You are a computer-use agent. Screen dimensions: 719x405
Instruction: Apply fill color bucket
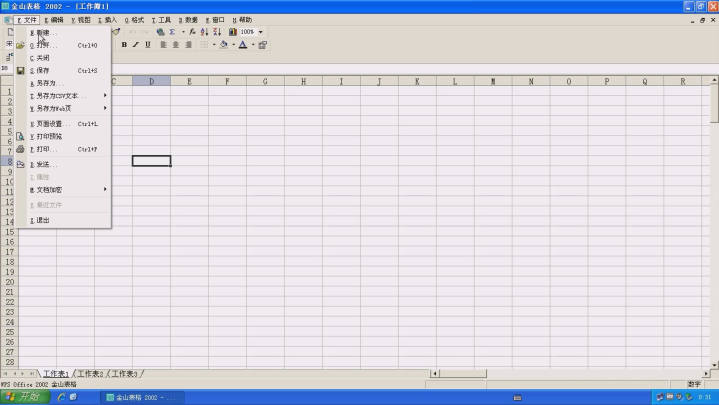pos(224,44)
